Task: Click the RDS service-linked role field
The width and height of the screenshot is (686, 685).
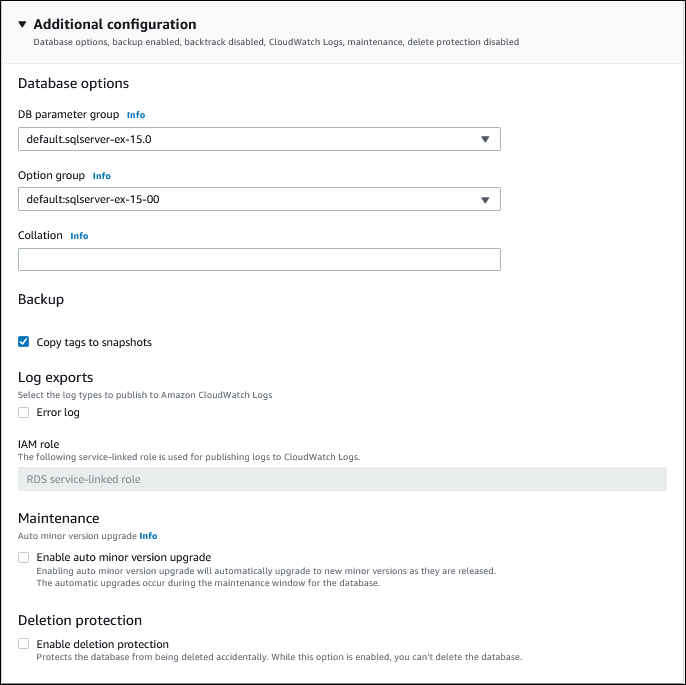Action: coord(342,479)
